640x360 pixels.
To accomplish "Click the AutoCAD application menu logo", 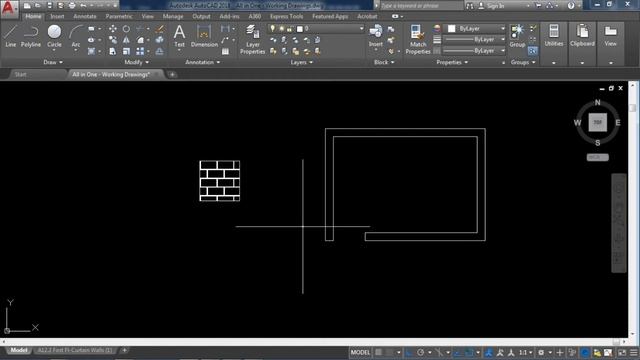I will (9, 8).
